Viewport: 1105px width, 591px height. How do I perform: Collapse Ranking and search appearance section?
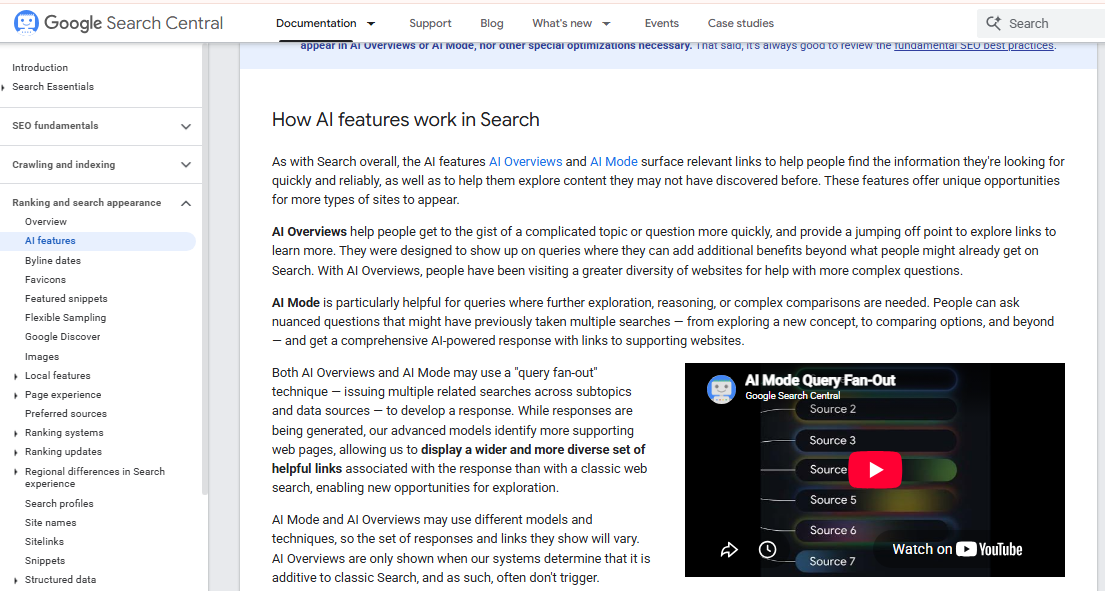(185, 203)
